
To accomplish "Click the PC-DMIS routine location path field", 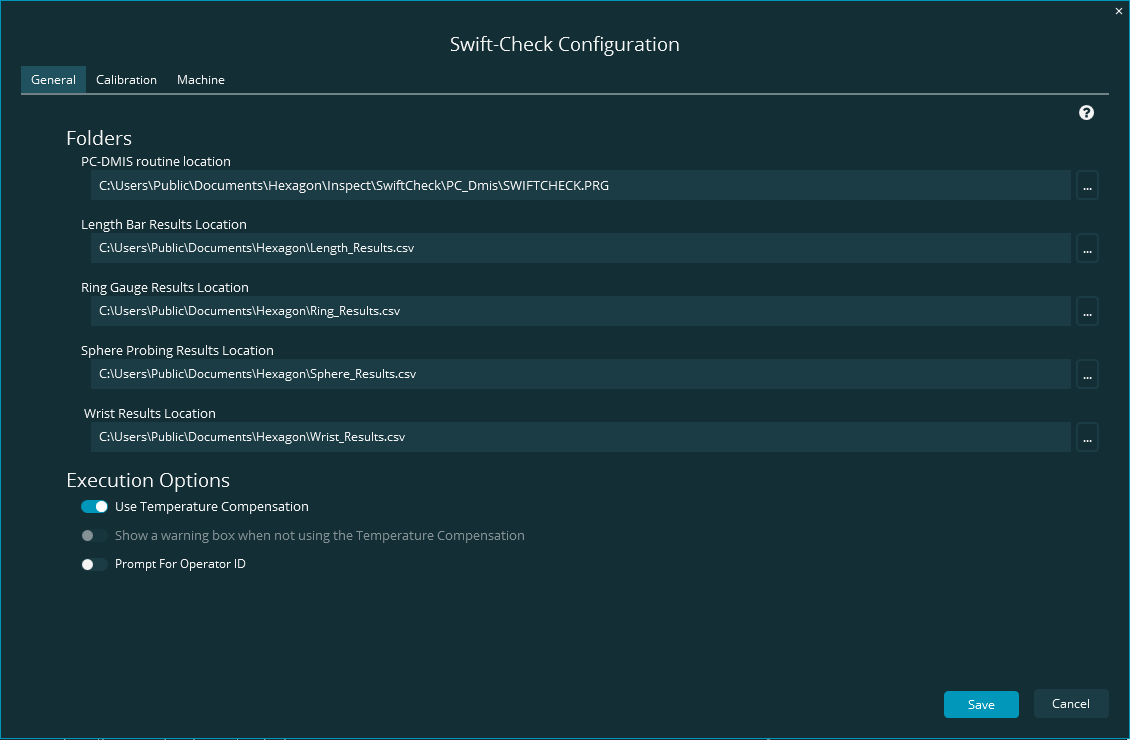I will (x=580, y=185).
